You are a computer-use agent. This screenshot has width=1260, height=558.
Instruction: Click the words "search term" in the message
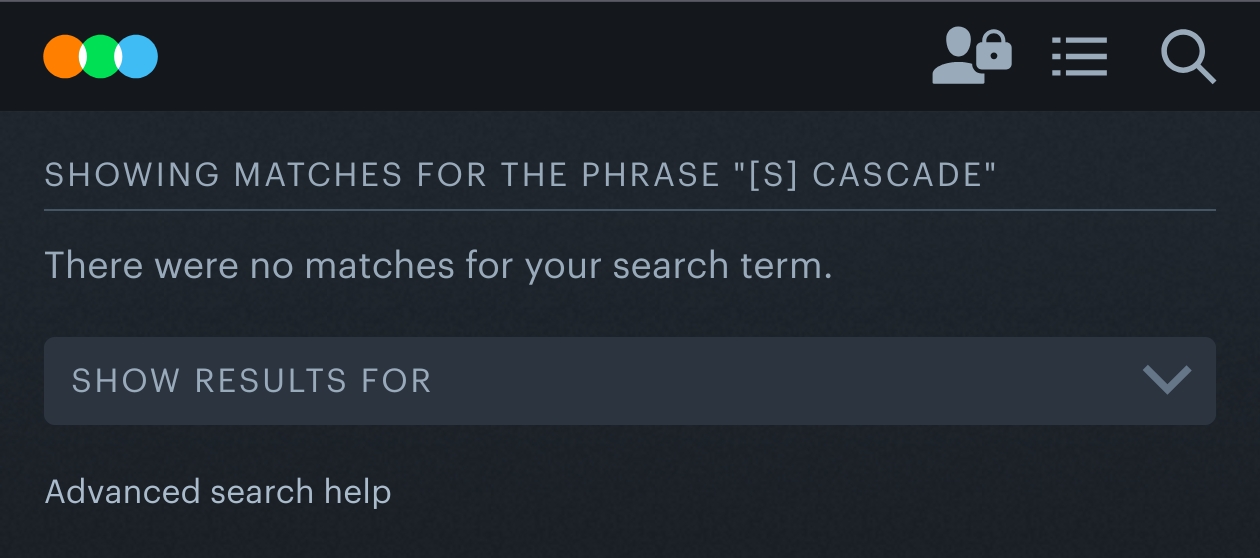[x=721, y=266]
